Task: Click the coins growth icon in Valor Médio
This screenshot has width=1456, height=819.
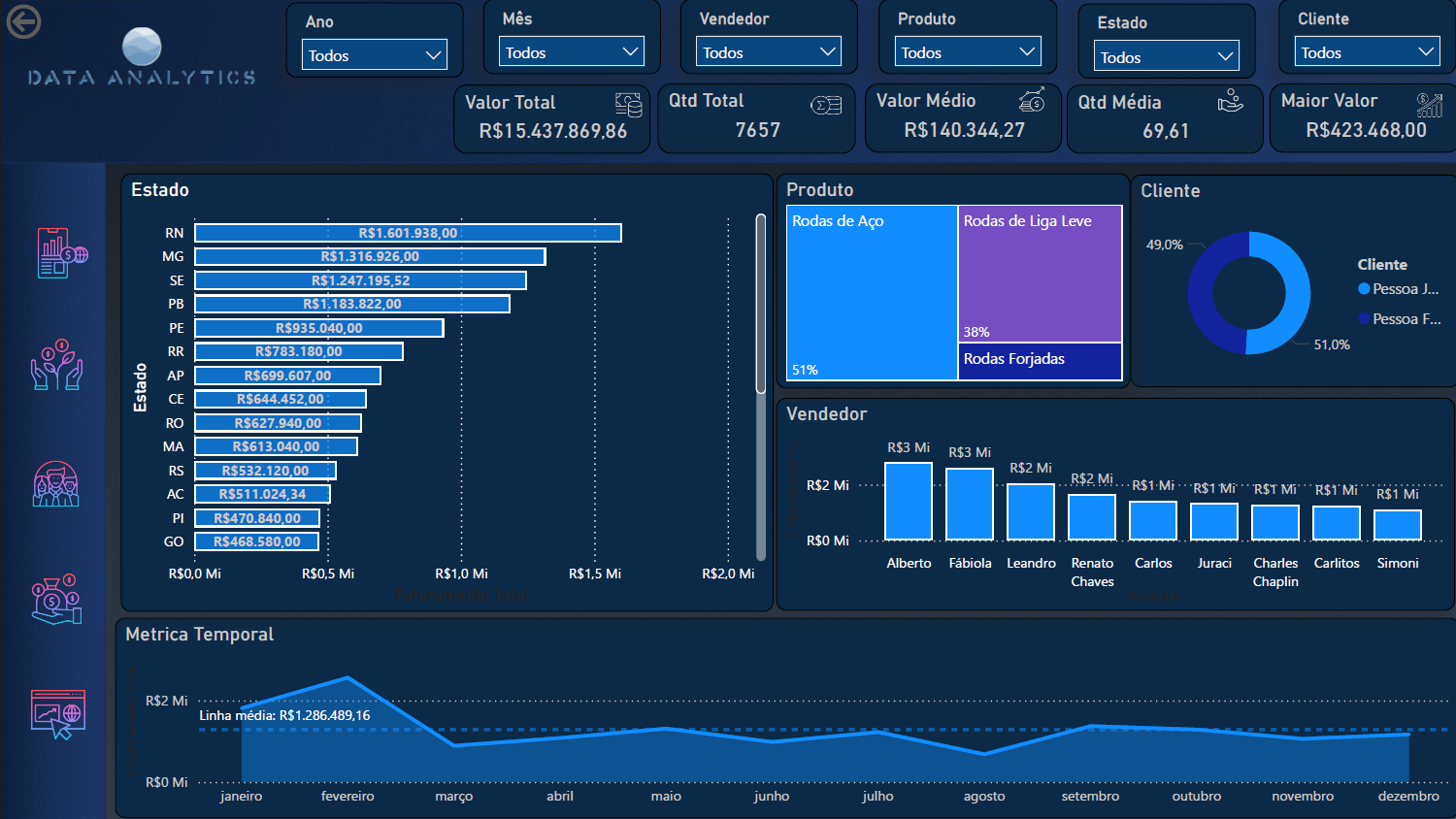Action: 1032,100
